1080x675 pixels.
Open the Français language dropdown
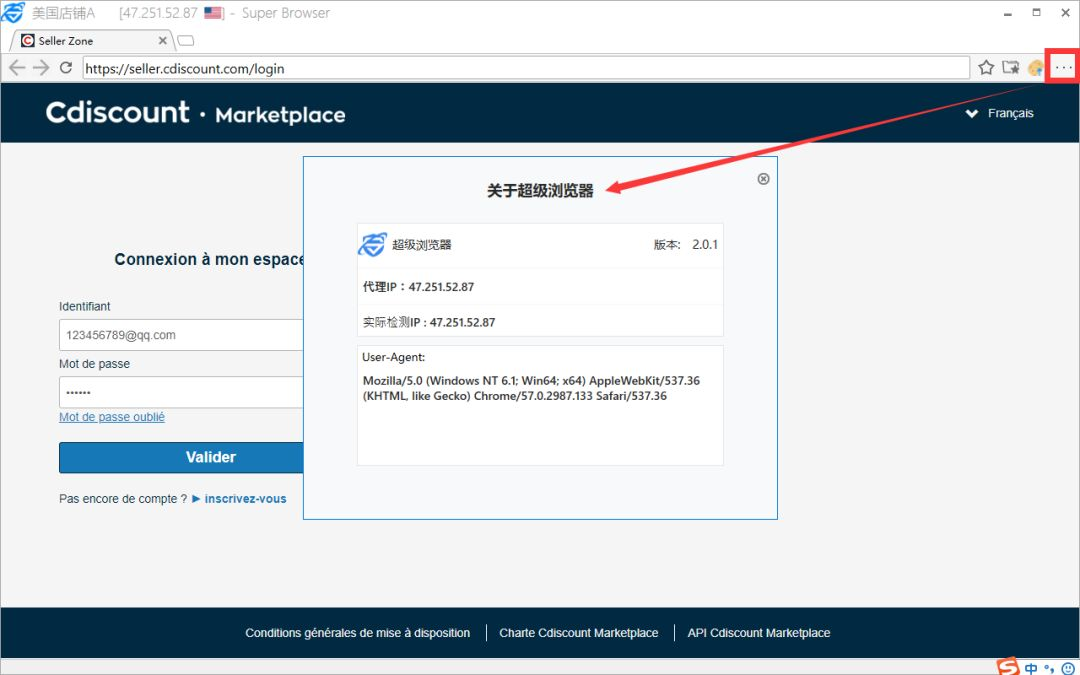pos(1000,114)
